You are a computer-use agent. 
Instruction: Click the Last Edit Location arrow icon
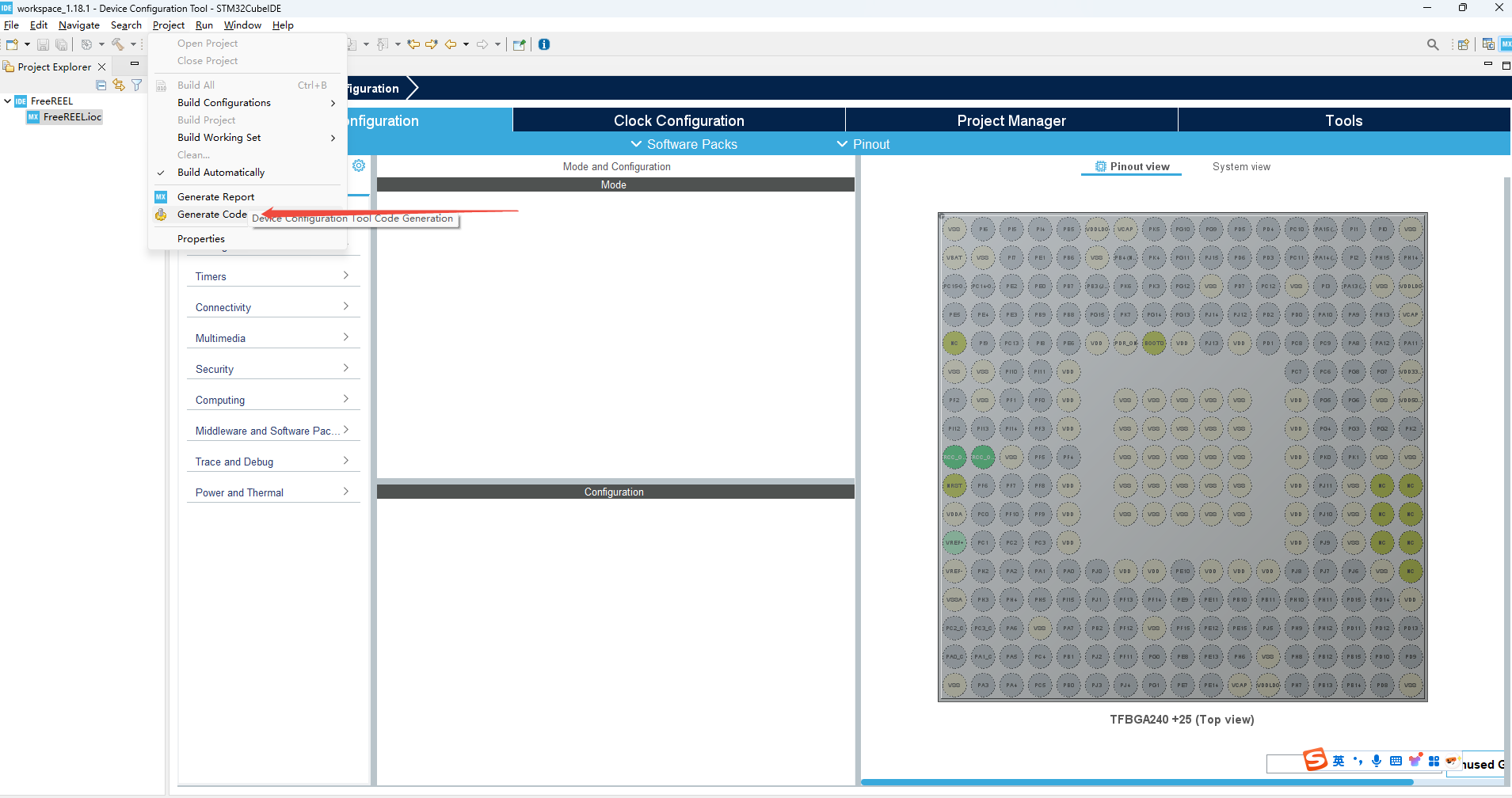(413, 44)
